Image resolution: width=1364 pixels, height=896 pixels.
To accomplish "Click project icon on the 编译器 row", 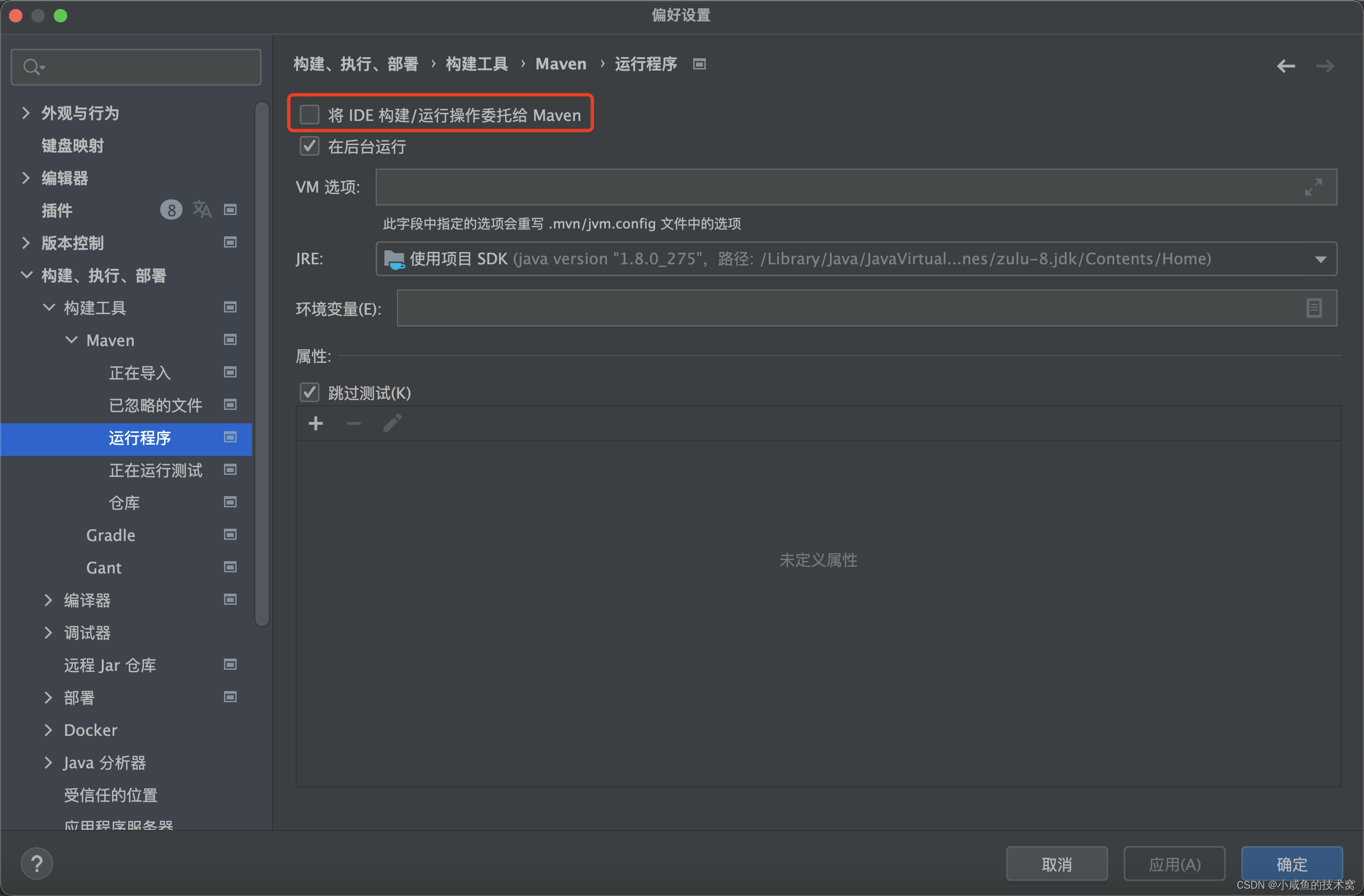I will pos(230,600).
